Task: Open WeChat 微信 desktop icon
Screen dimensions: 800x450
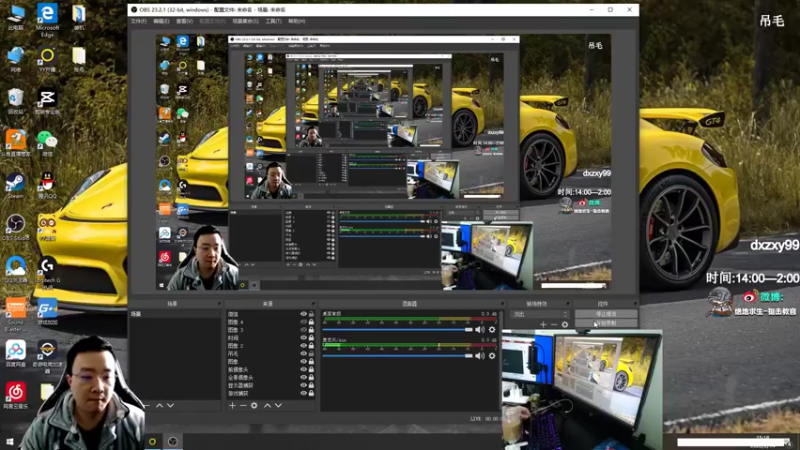Action: click(47, 144)
